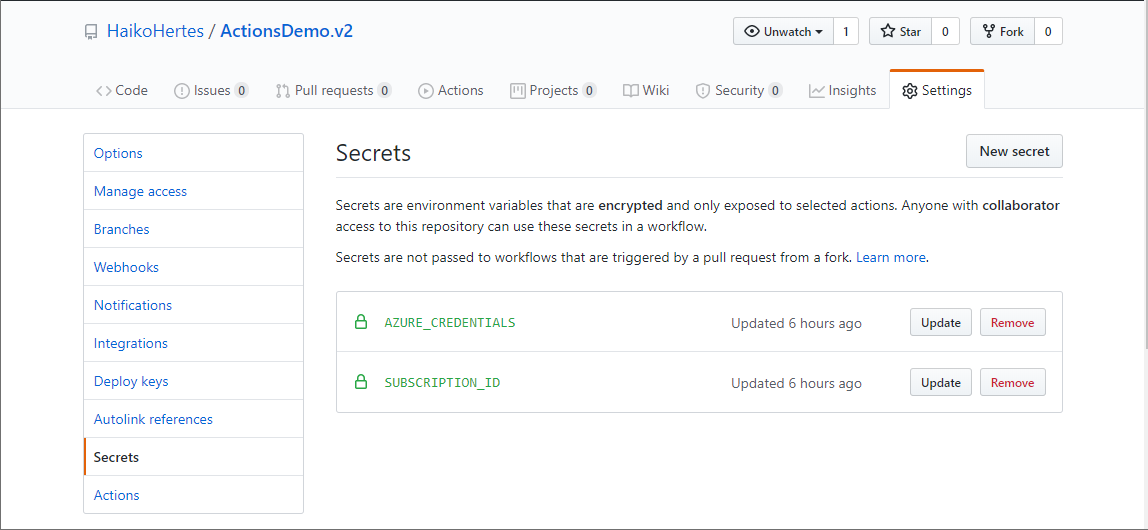Open the Actions tab in the repository navigation
This screenshot has width=1148, height=530.
coord(450,90)
